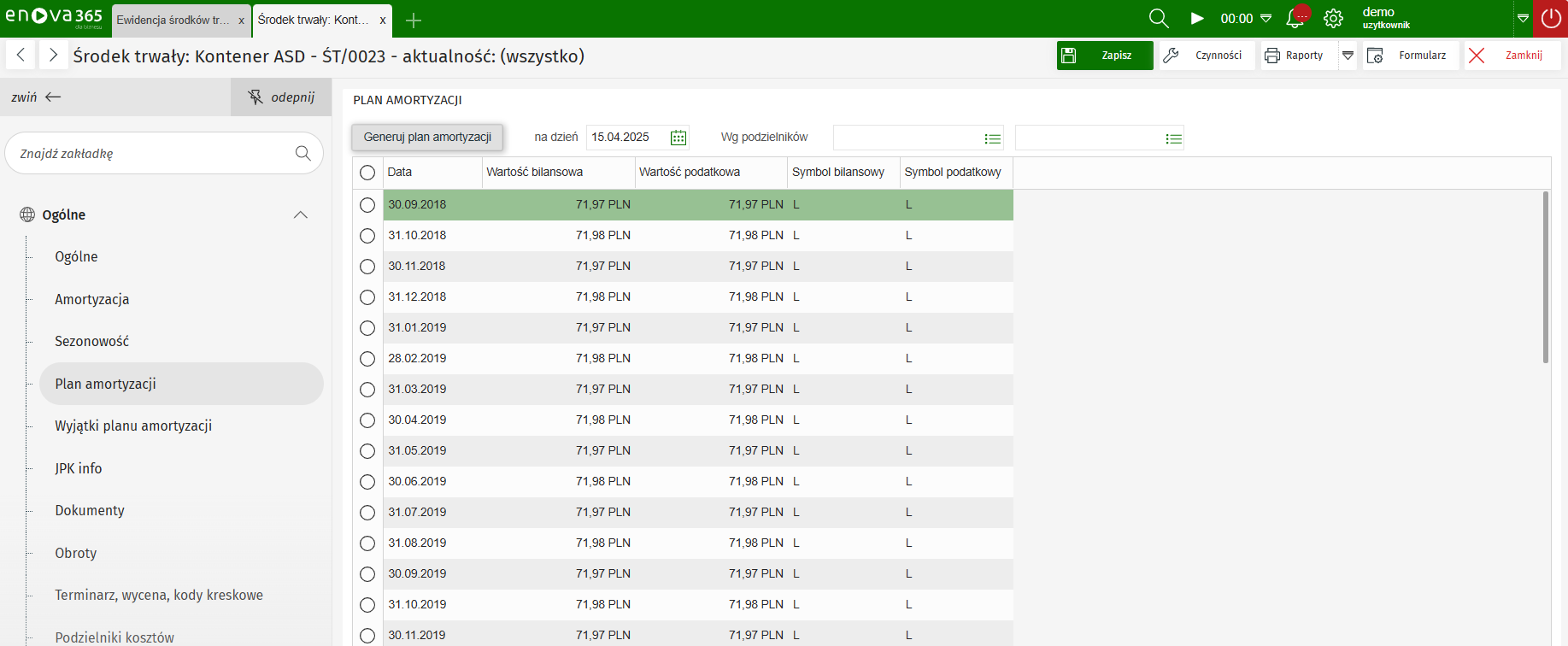1568x646 pixels.
Task: Select the row dated 31.10.2018
Action: (x=367, y=236)
